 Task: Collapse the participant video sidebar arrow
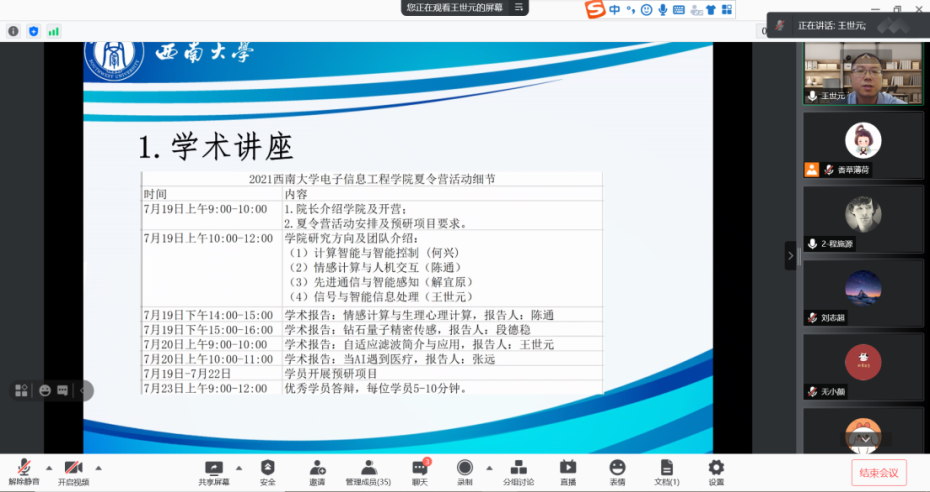coord(791,255)
